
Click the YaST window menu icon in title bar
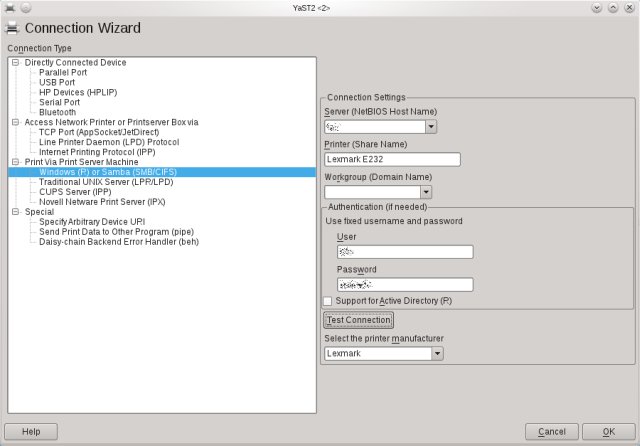(x=10, y=7)
